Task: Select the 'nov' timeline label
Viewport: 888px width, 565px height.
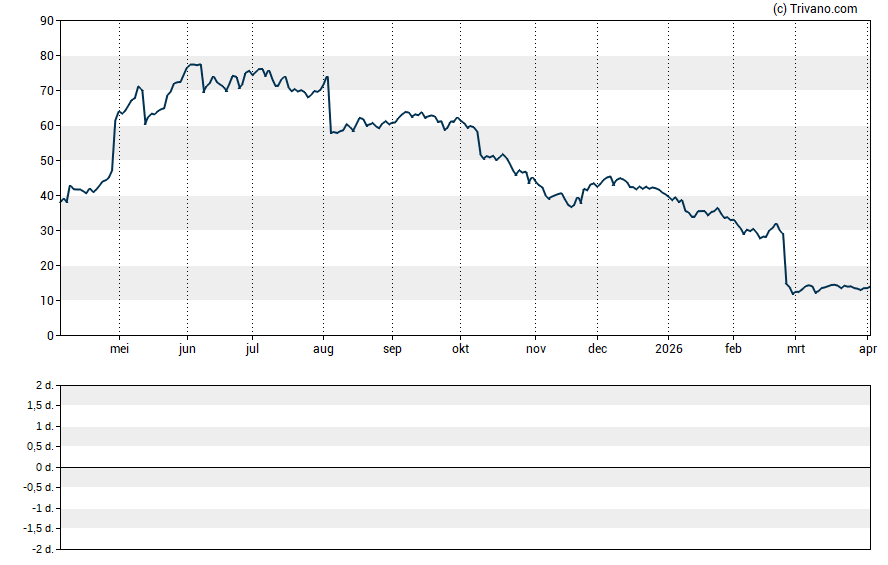Action: tap(536, 349)
